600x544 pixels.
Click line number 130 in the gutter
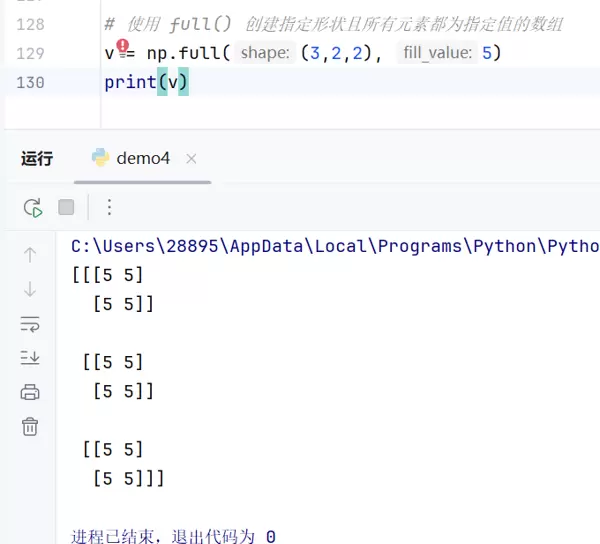pos(31,82)
